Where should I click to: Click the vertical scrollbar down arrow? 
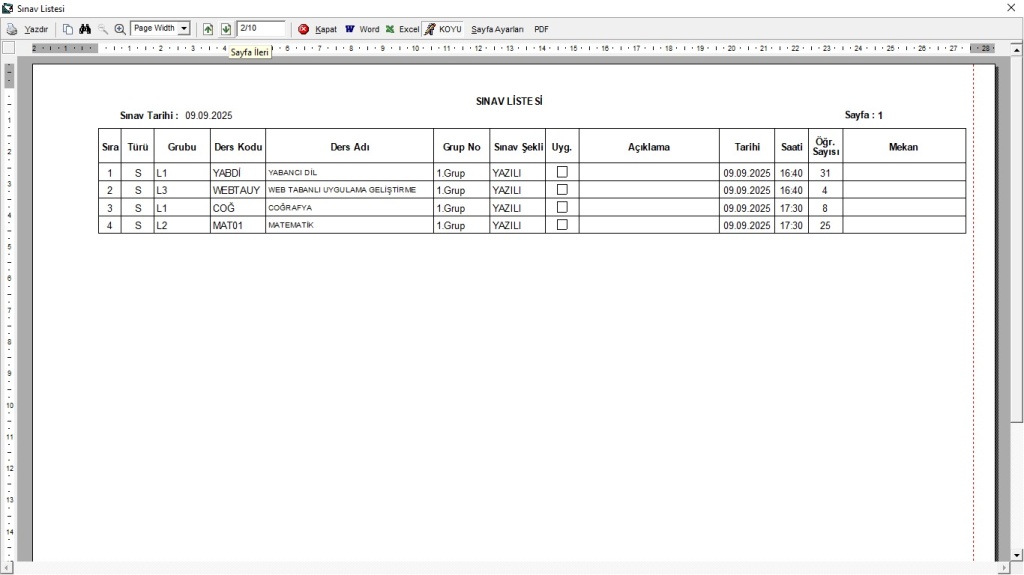tap(1016, 555)
